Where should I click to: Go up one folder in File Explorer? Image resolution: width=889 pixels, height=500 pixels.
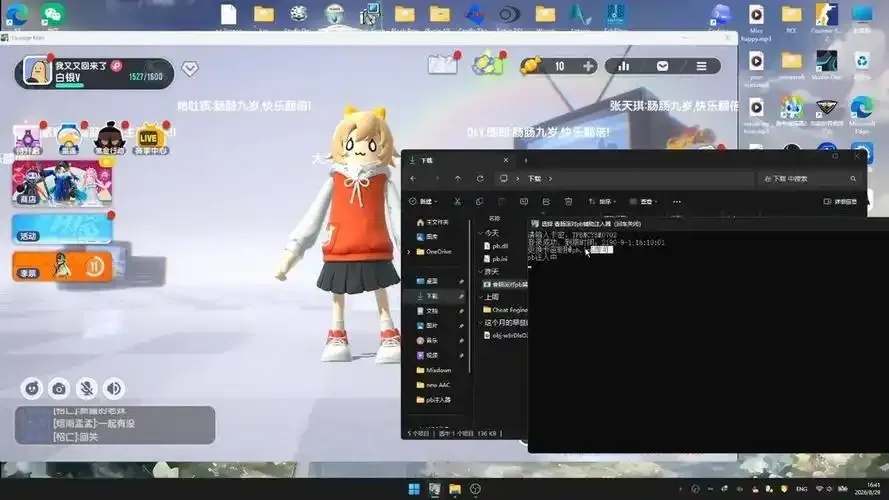point(458,179)
